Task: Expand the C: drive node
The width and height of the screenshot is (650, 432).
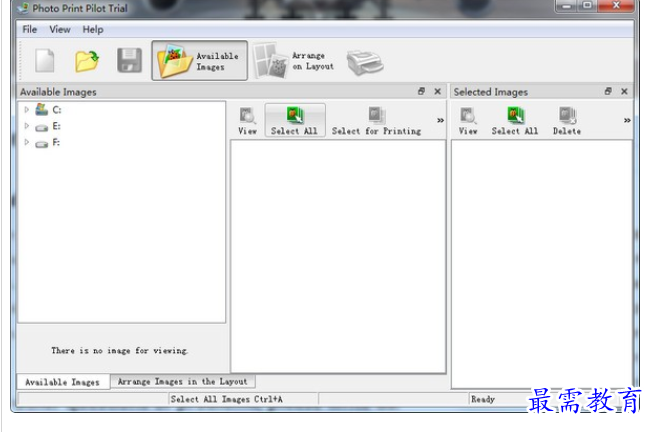Action: click(27, 109)
